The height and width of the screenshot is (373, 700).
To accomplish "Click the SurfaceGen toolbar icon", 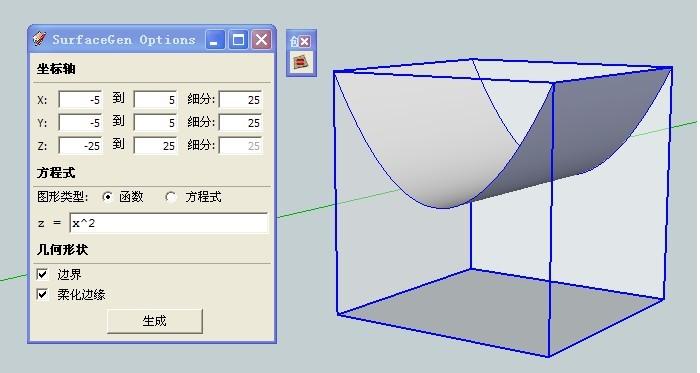I will pos(301,62).
